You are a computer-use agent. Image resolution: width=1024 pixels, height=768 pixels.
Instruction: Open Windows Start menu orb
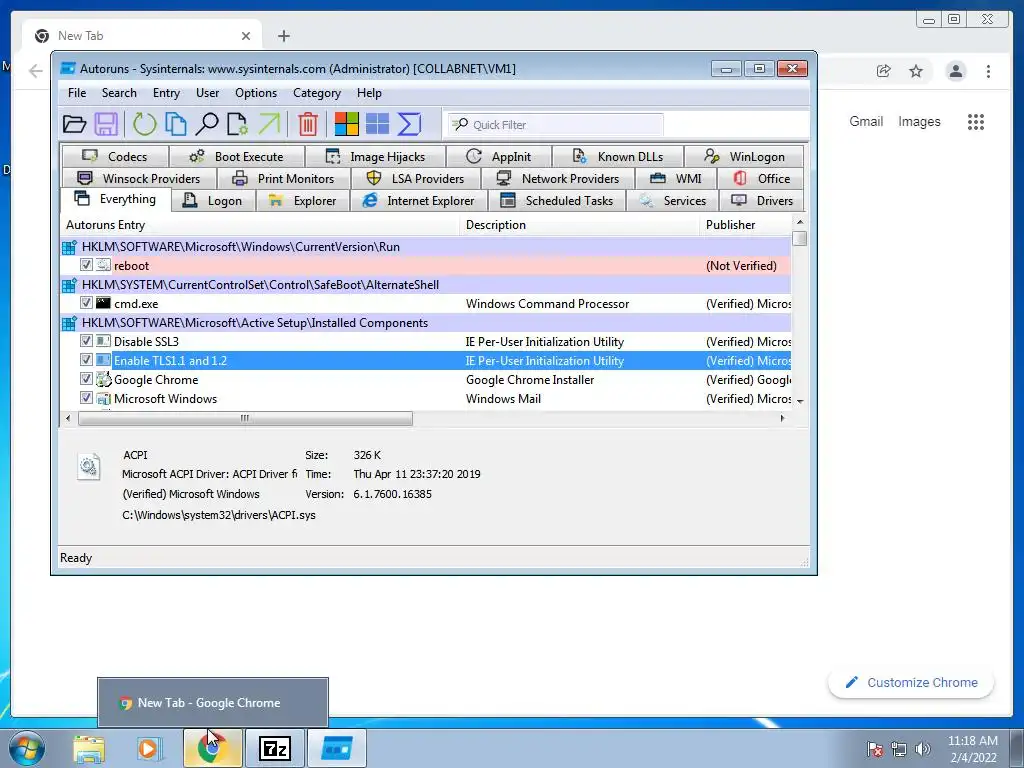pos(26,748)
